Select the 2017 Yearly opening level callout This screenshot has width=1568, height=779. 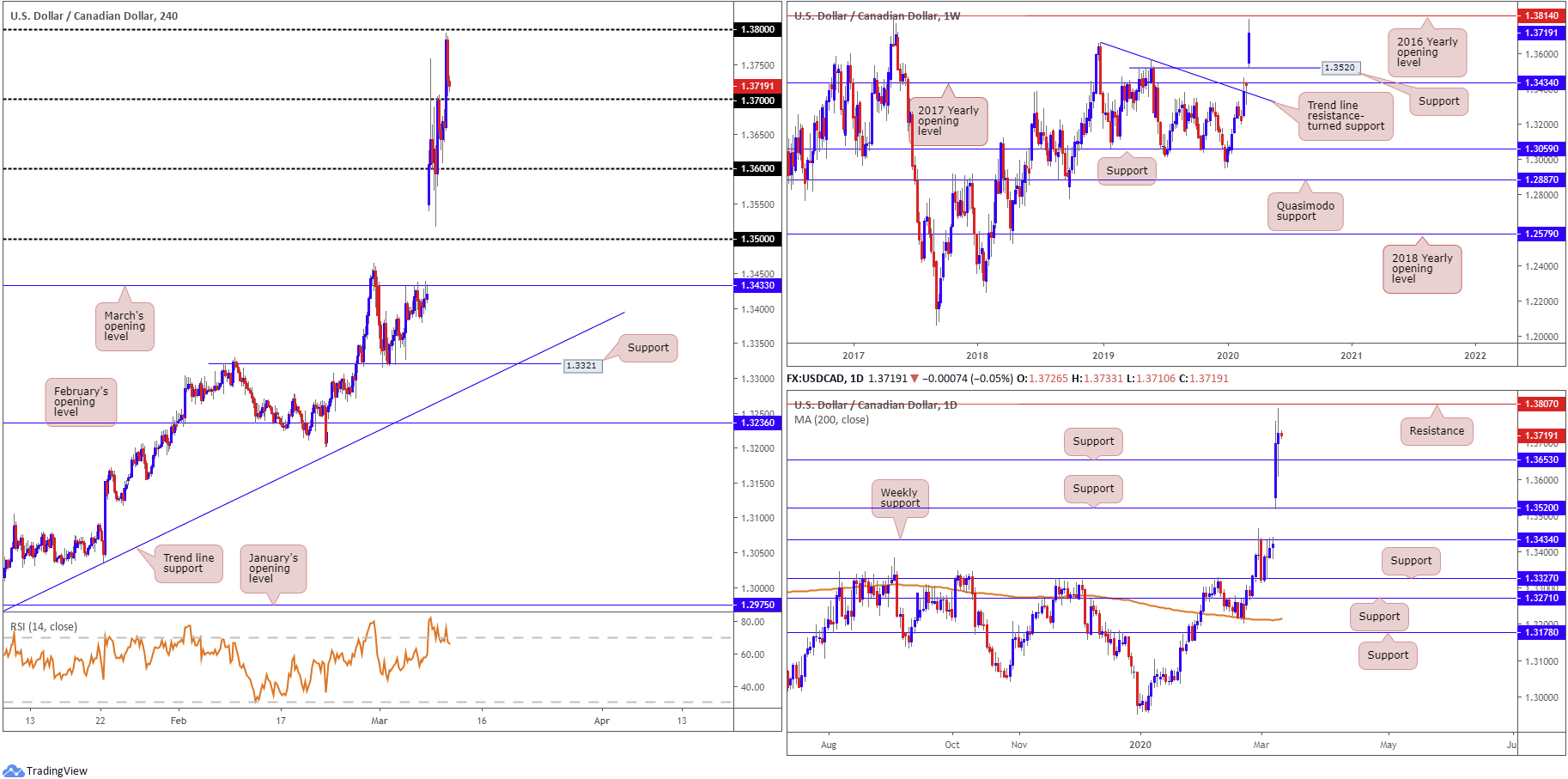(948, 121)
